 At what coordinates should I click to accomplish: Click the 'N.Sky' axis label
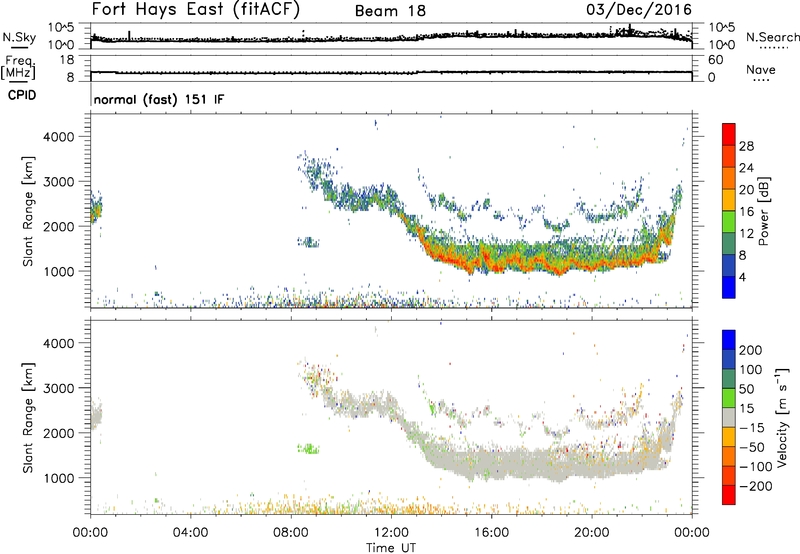[19, 37]
